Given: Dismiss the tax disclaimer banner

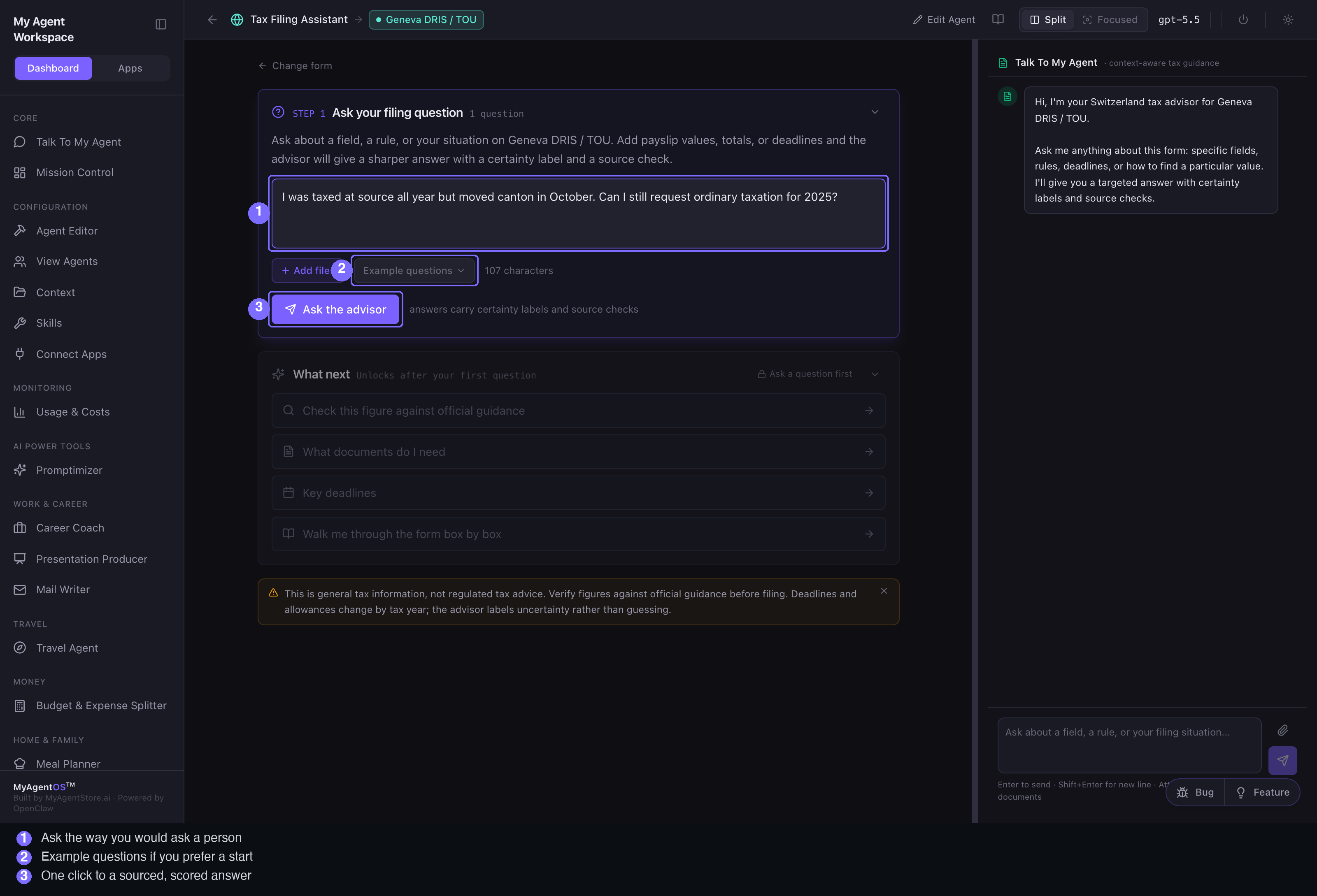Looking at the screenshot, I should [884, 591].
